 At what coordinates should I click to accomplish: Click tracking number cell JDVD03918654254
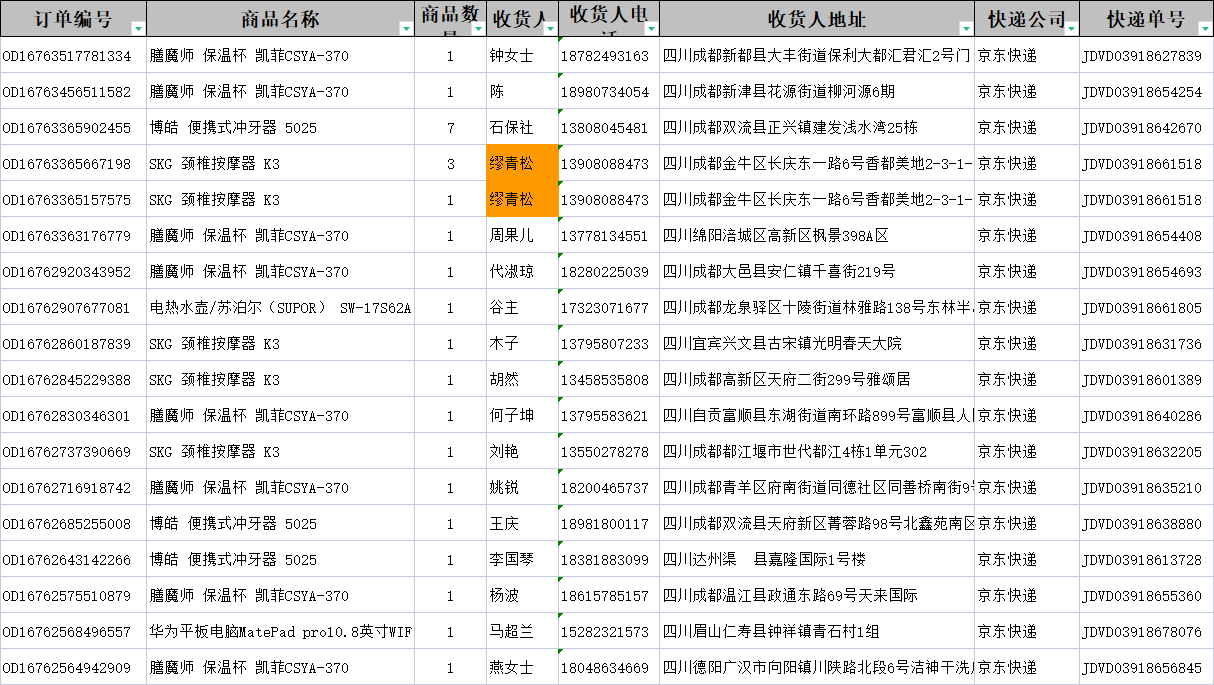tap(1147, 91)
